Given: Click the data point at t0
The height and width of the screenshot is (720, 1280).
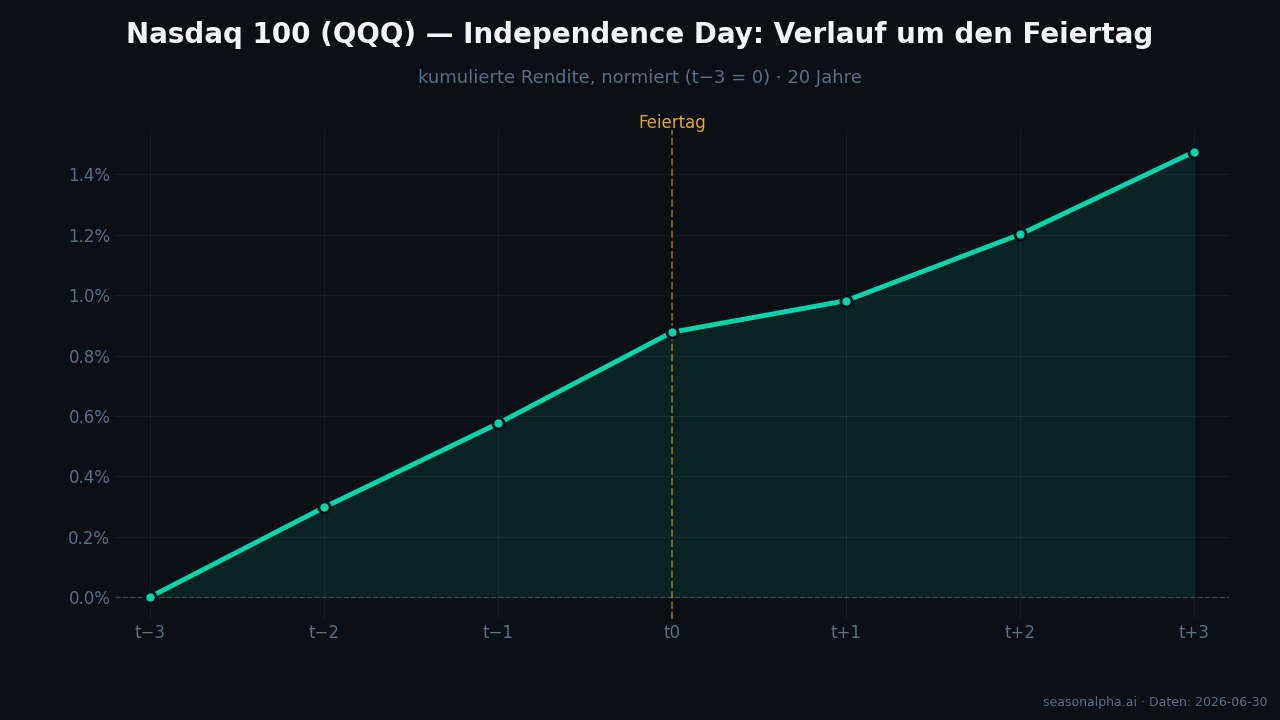Looking at the screenshot, I should pos(672,332).
